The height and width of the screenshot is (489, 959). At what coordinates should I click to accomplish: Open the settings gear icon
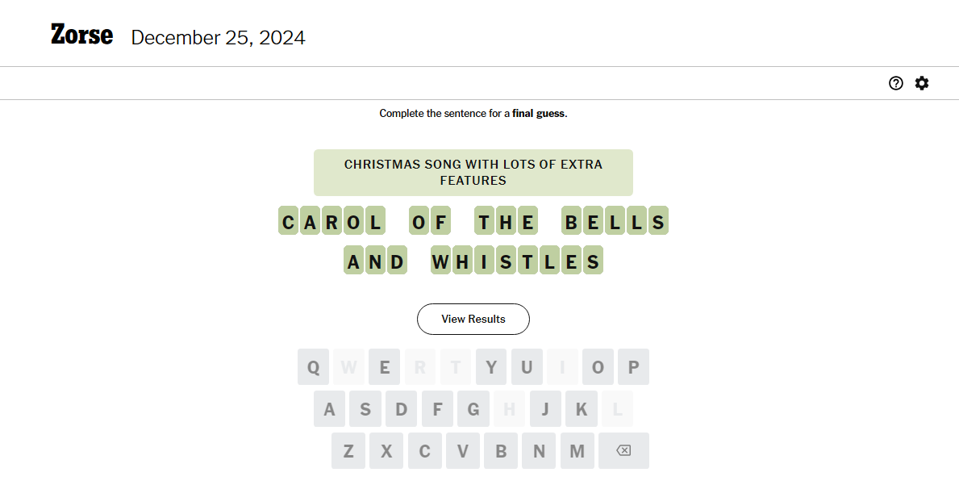[x=922, y=83]
